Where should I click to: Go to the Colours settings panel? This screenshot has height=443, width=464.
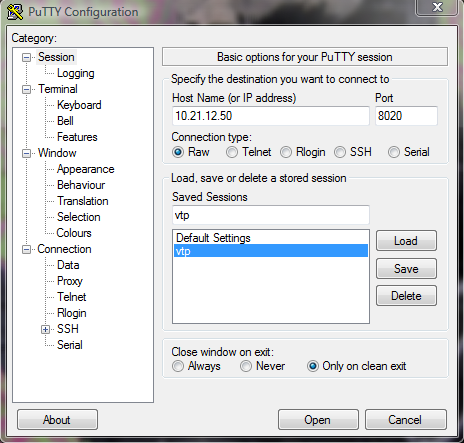coord(74,233)
